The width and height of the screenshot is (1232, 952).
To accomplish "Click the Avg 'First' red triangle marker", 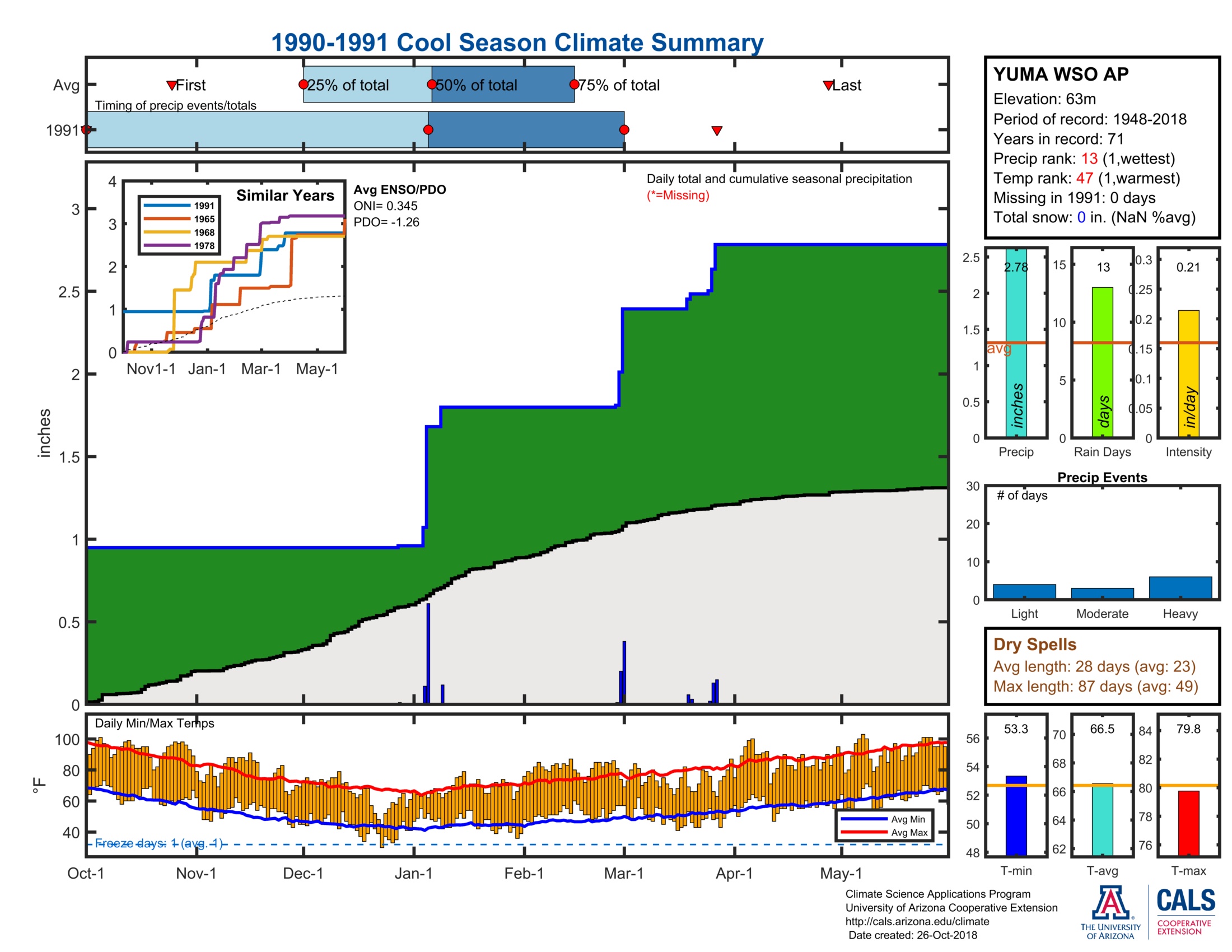I will (172, 85).
